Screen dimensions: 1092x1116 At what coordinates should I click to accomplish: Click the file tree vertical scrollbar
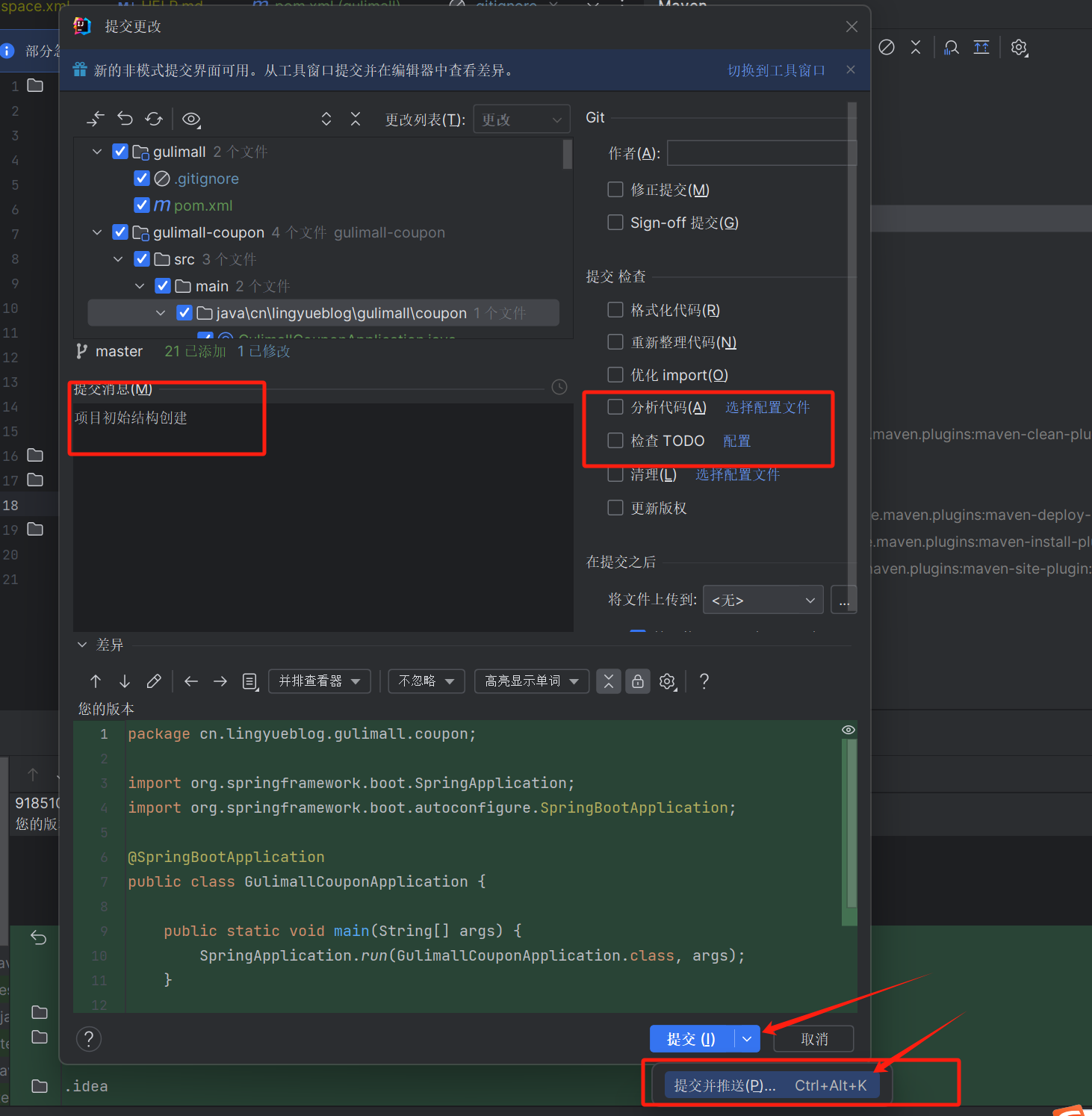click(x=568, y=154)
